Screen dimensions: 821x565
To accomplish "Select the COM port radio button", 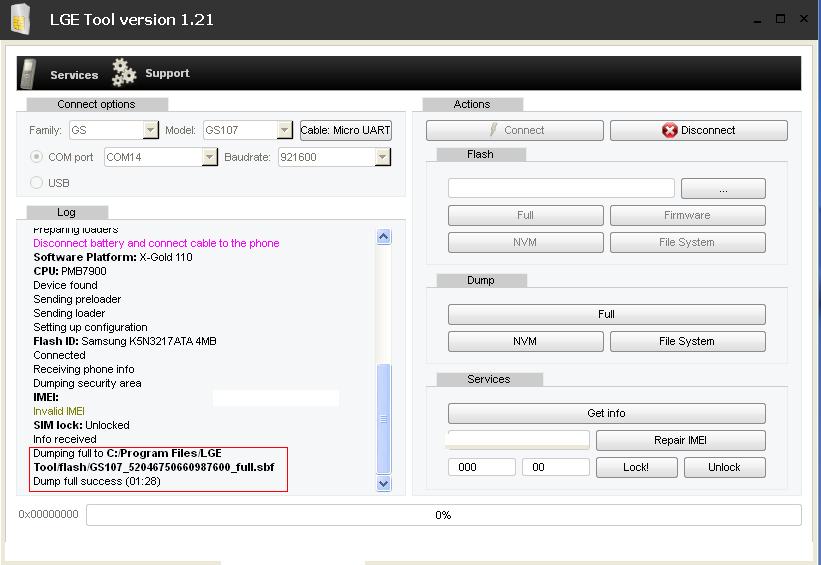I will pos(37,157).
